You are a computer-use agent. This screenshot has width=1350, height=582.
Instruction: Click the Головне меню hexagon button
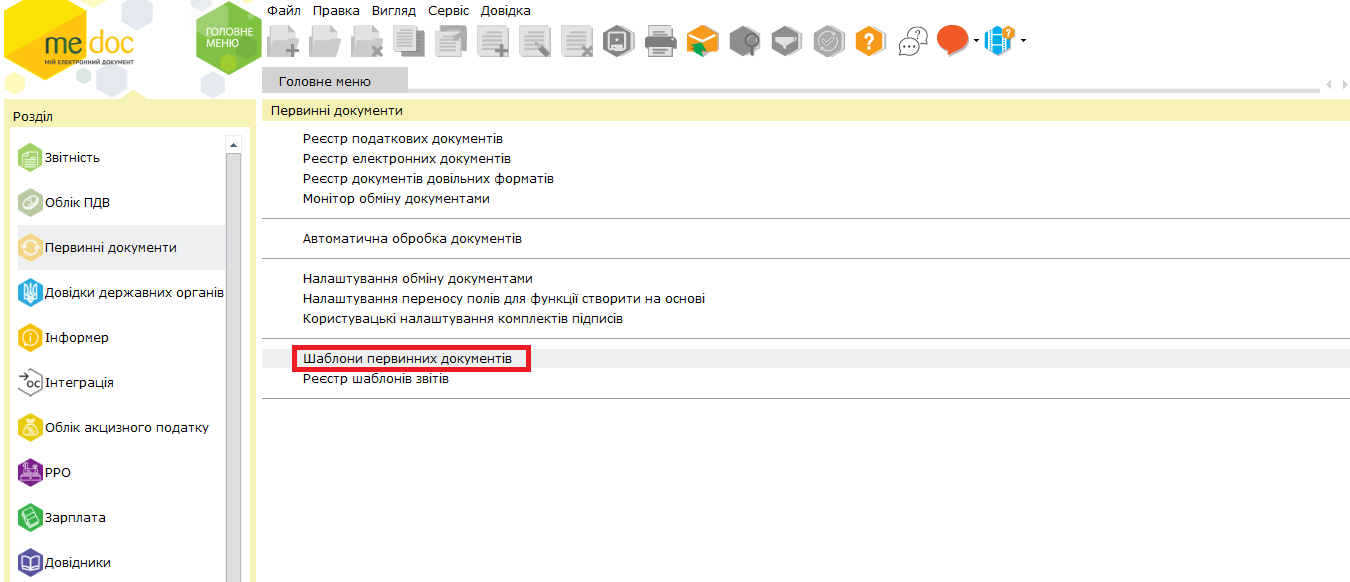click(x=229, y=39)
